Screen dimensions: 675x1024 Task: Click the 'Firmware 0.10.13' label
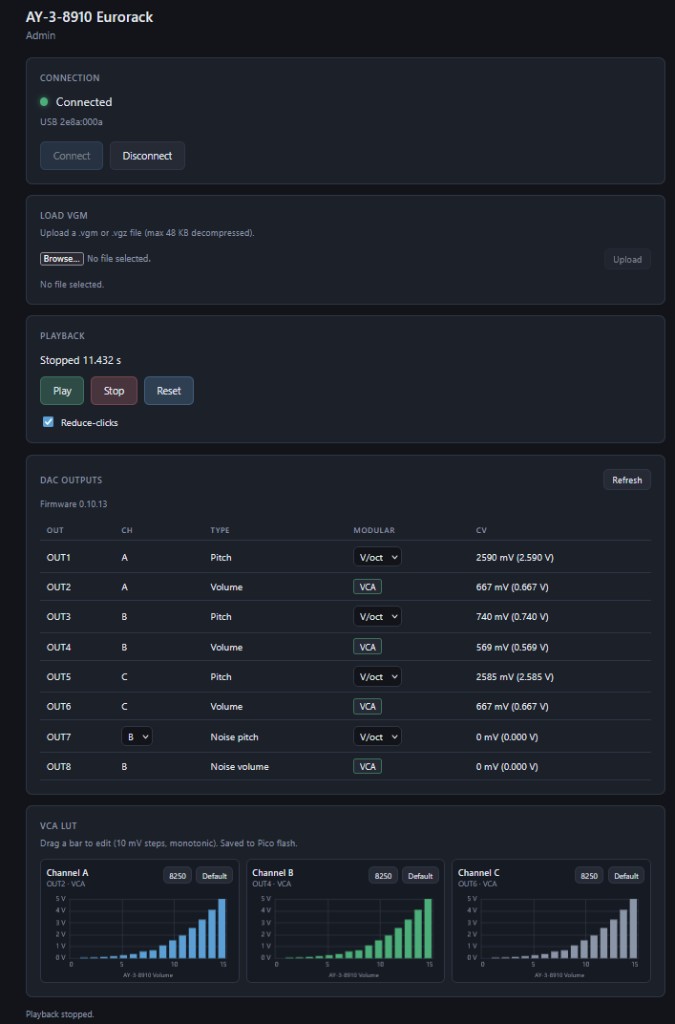(74, 504)
